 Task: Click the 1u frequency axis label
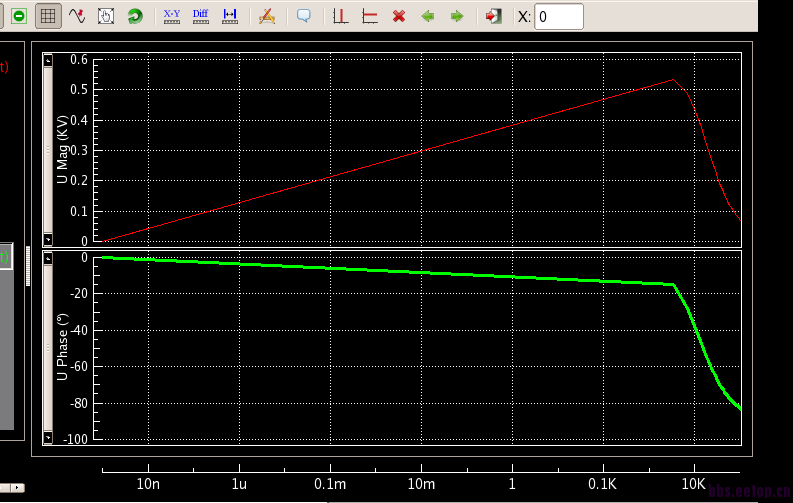[239, 484]
